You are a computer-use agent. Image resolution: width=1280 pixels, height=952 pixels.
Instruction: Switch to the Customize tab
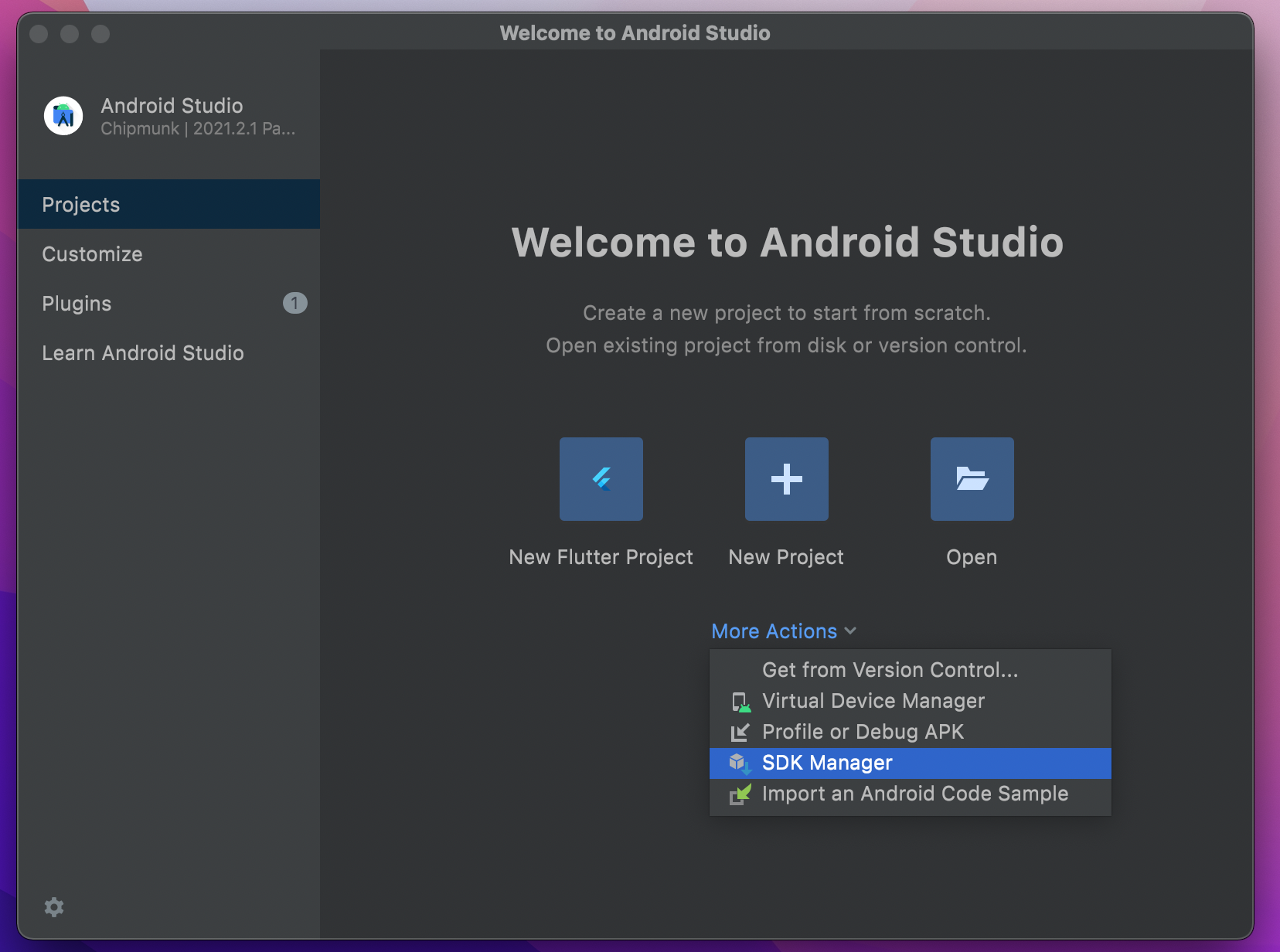tap(169, 253)
